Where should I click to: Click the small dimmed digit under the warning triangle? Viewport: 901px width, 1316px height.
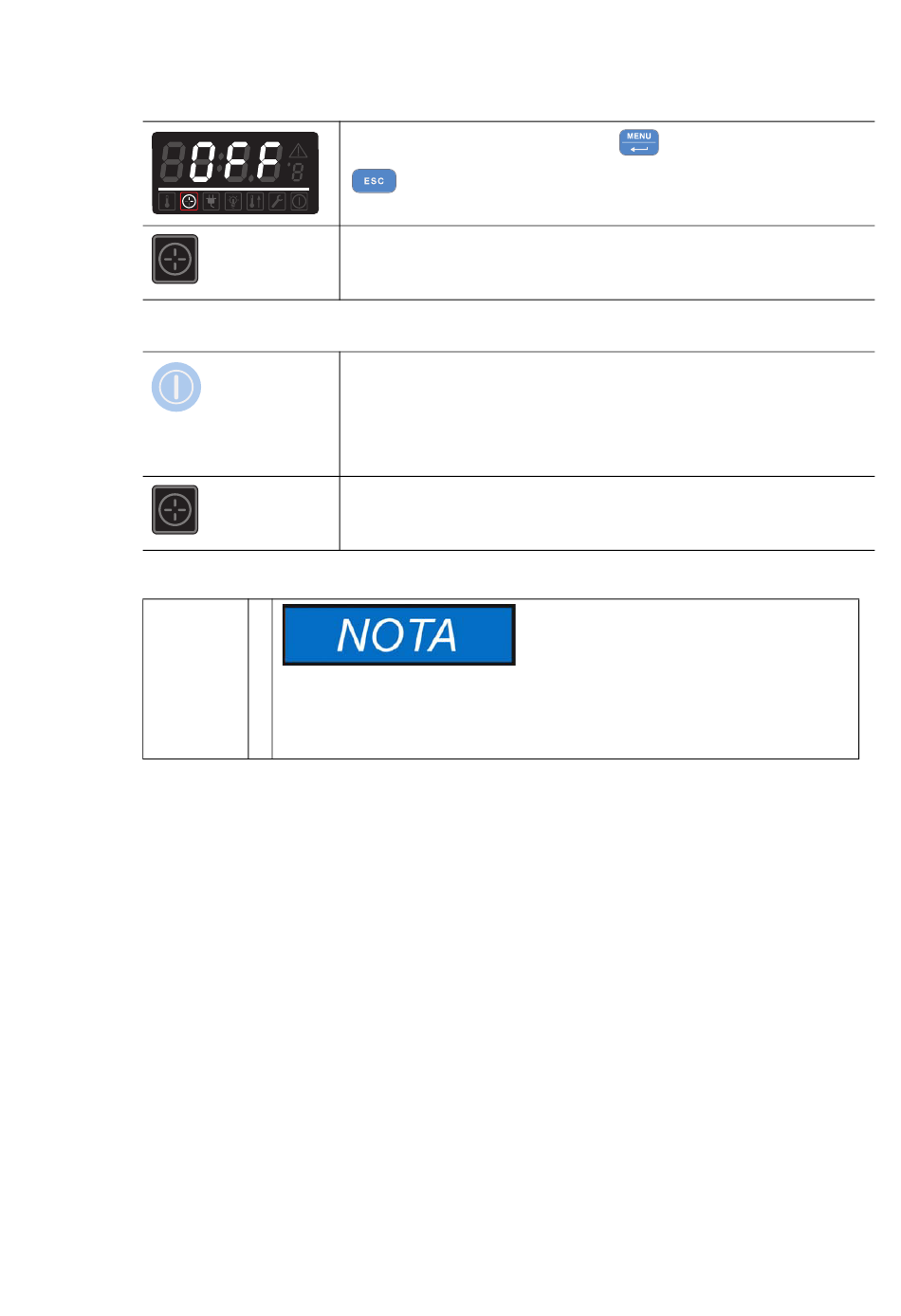[297, 173]
